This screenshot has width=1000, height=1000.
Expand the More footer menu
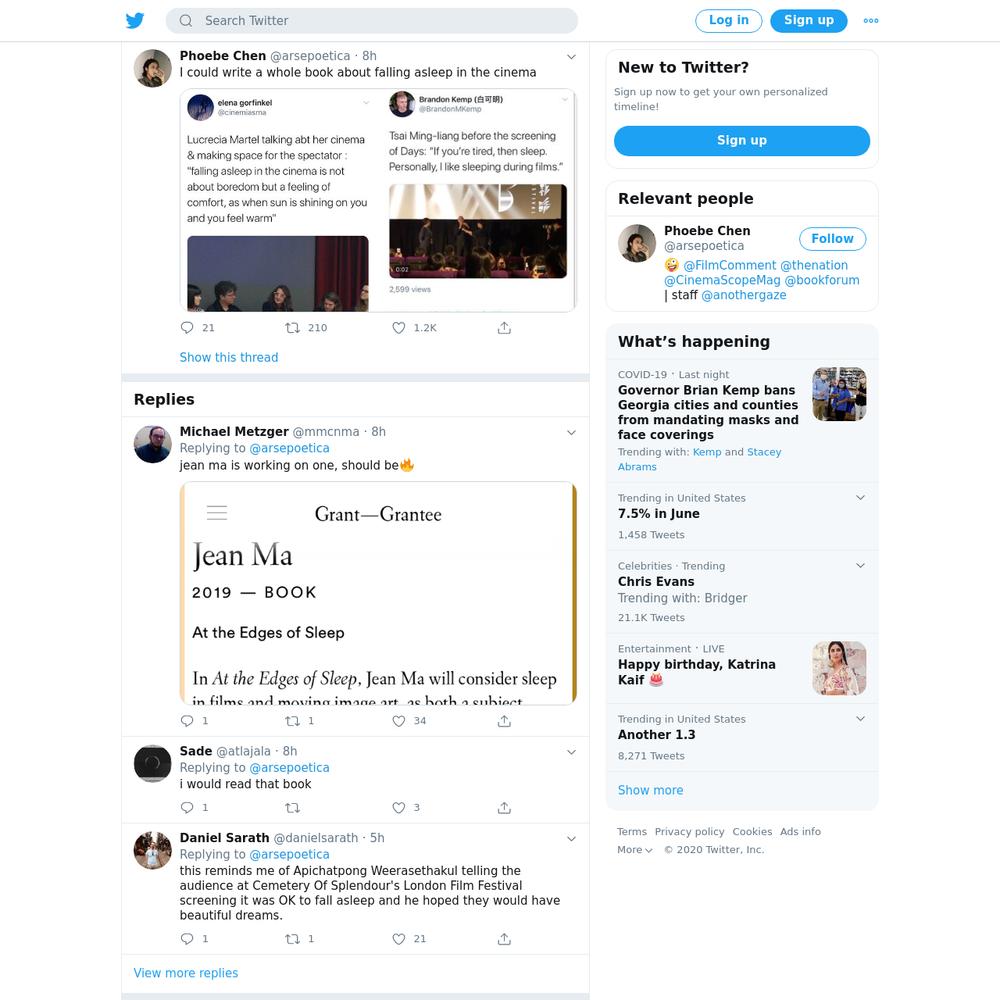point(635,849)
